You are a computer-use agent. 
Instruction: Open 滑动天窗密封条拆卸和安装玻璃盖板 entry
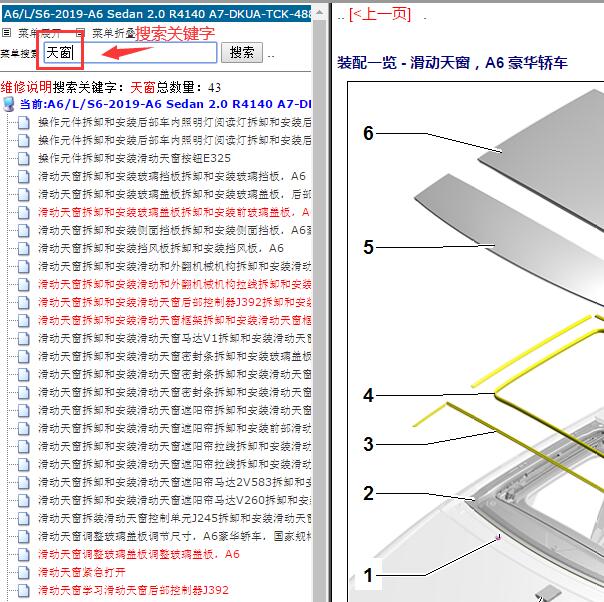(x=174, y=356)
